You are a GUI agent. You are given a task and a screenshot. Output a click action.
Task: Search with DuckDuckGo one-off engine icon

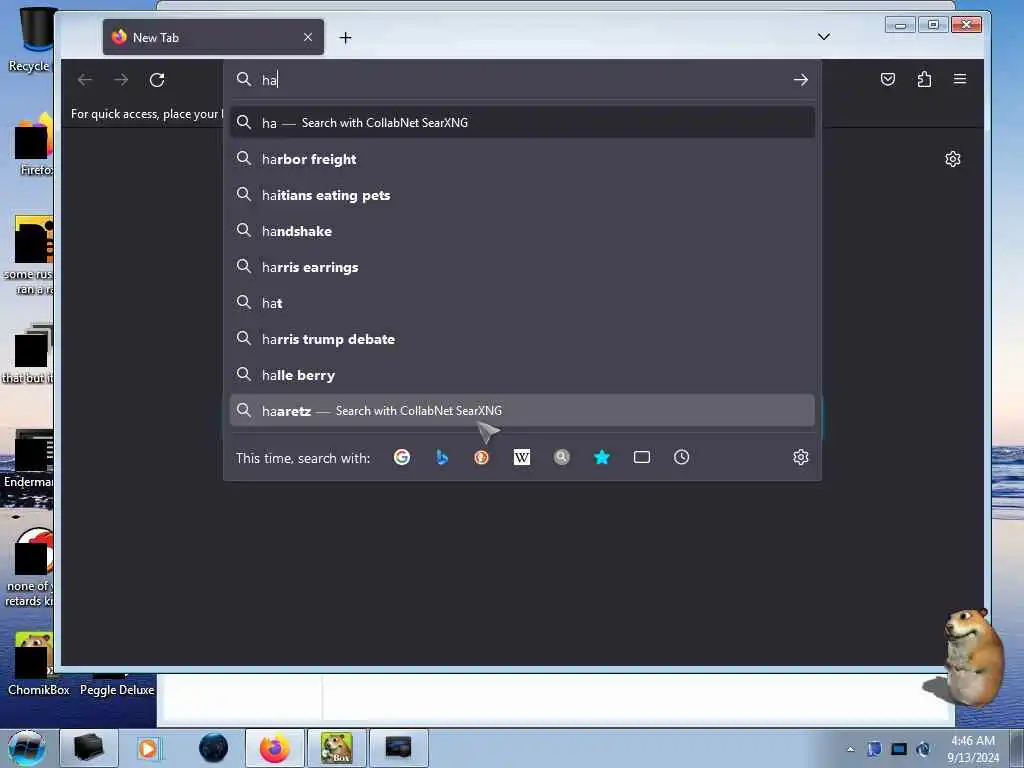coord(481,457)
